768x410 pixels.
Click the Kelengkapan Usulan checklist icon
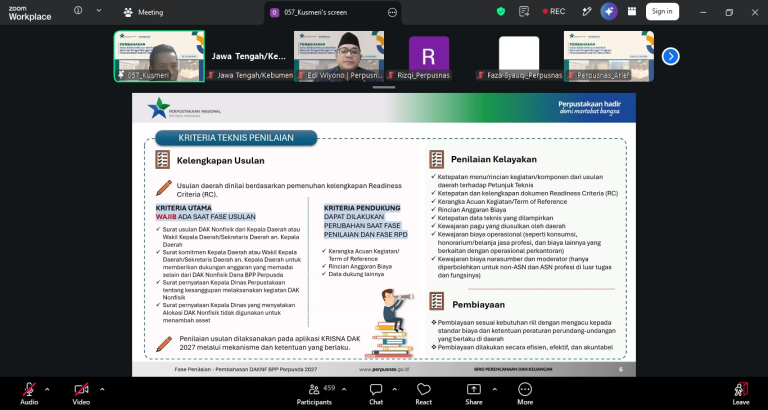[163, 160]
